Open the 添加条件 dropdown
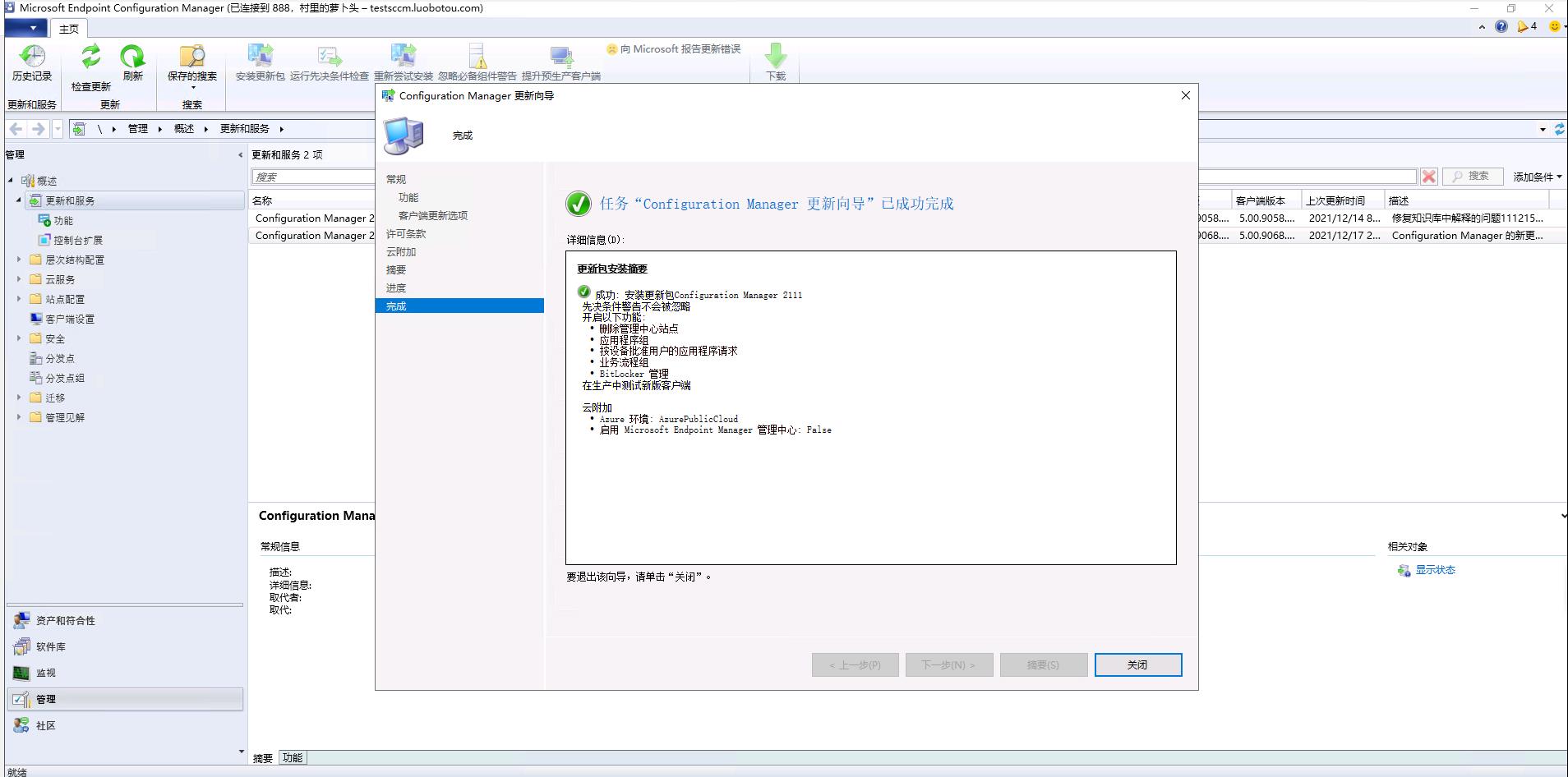Image resolution: width=1568 pixels, height=777 pixels. click(1537, 177)
